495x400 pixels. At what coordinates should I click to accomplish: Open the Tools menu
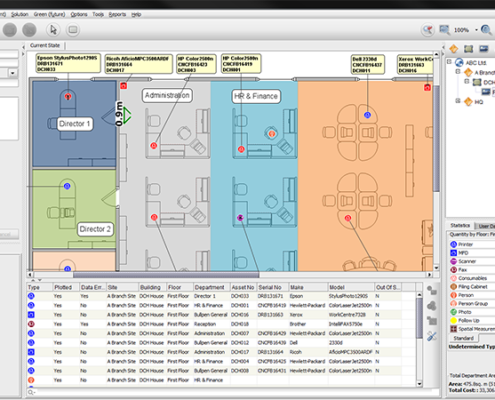pyautogui.click(x=98, y=14)
